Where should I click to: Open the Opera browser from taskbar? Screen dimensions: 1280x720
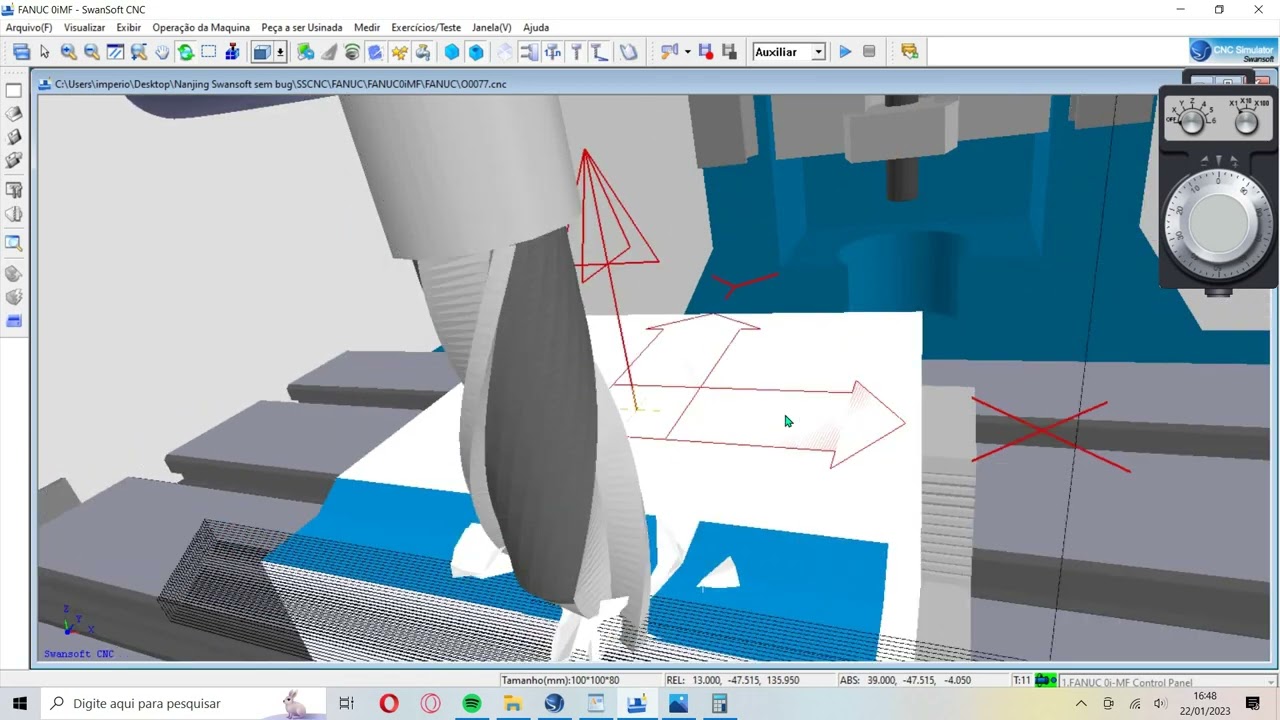(389, 704)
